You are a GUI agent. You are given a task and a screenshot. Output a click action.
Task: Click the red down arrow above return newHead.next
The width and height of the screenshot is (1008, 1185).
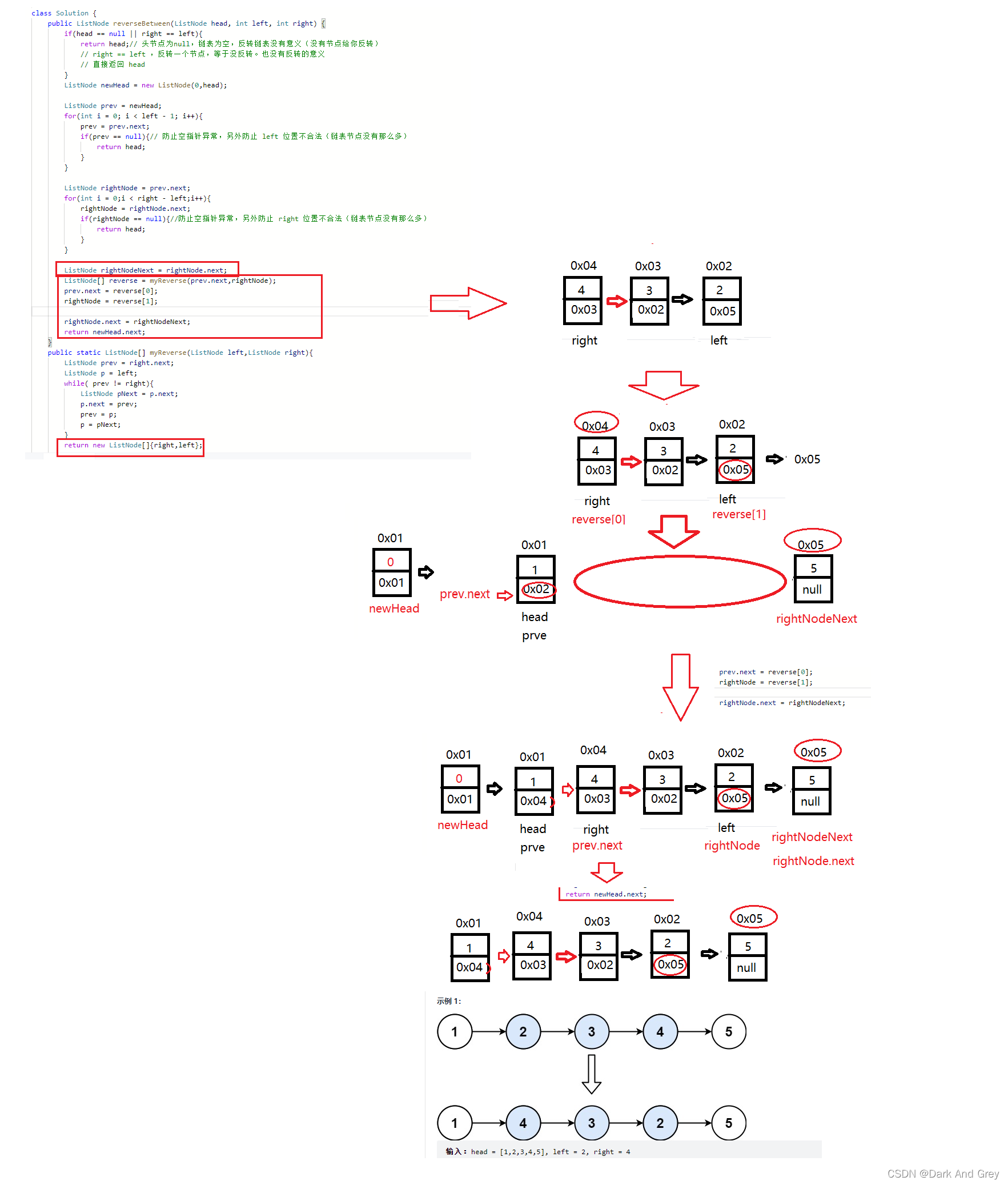[606, 872]
